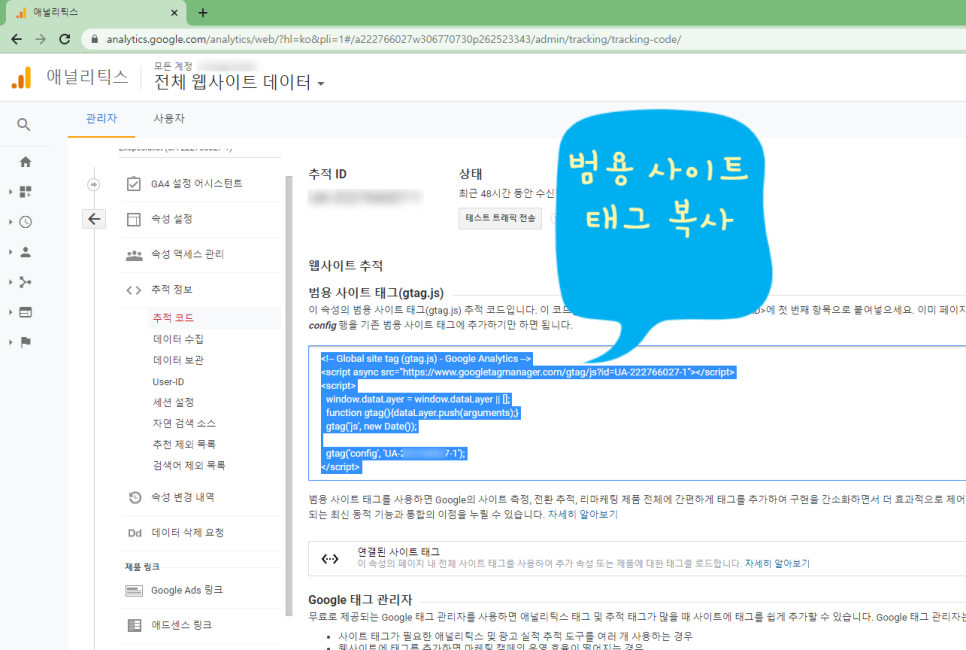This screenshot has height=650, width=966.
Task: Open 속성 변경 내역 menu item
Action: point(200,497)
